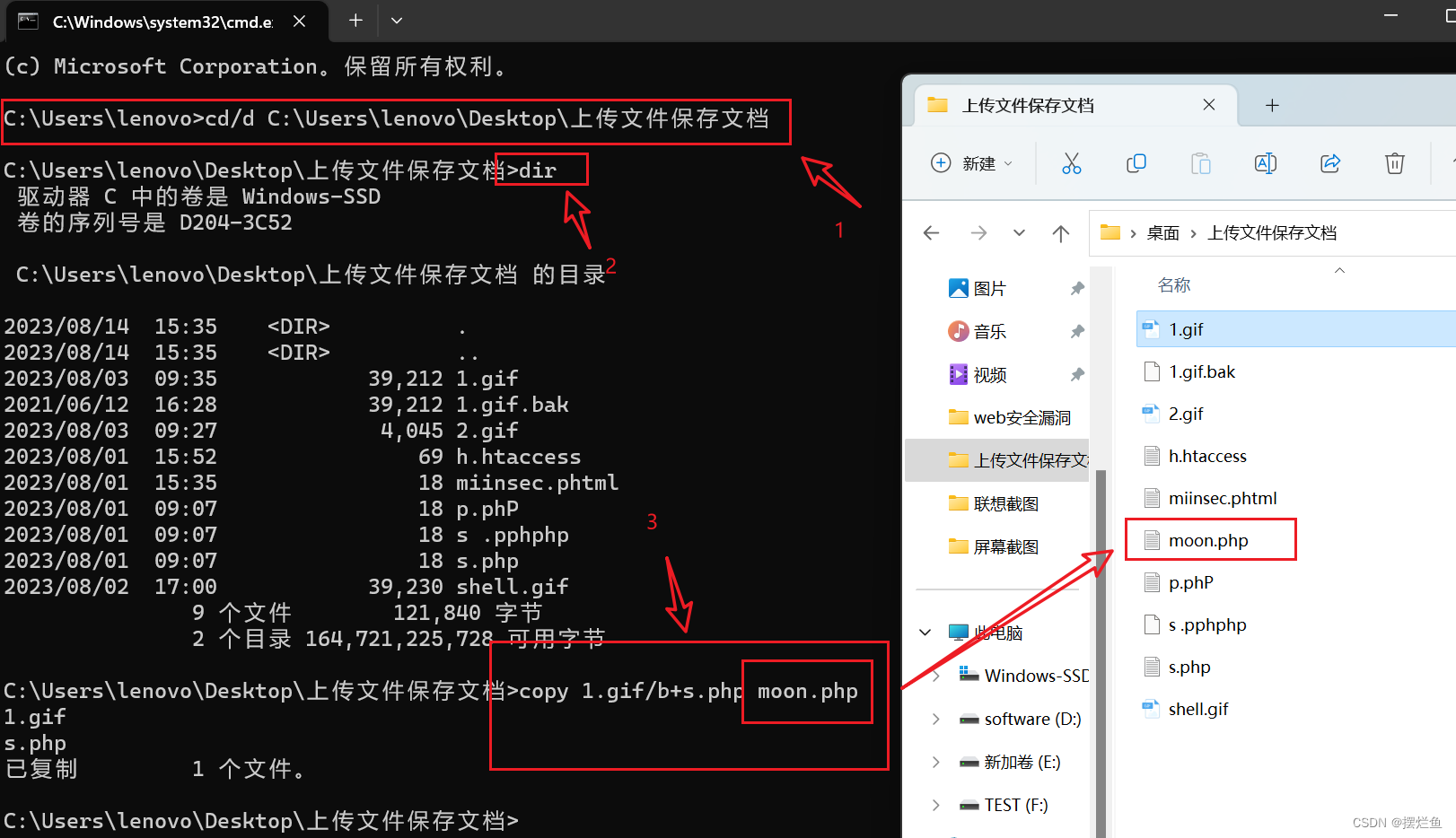This screenshot has width=1456, height=838.
Task: Open 音乐 in the quick access sidebar
Action: point(989,331)
